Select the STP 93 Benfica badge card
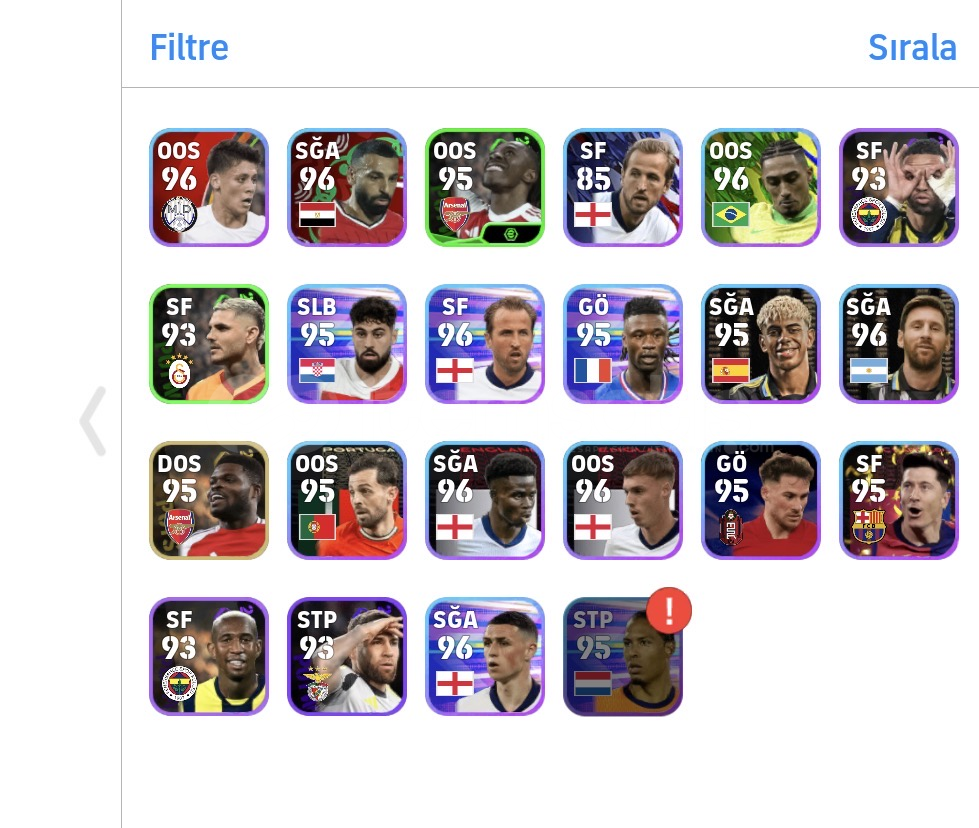The height and width of the screenshot is (828, 979). click(x=347, y=657)
